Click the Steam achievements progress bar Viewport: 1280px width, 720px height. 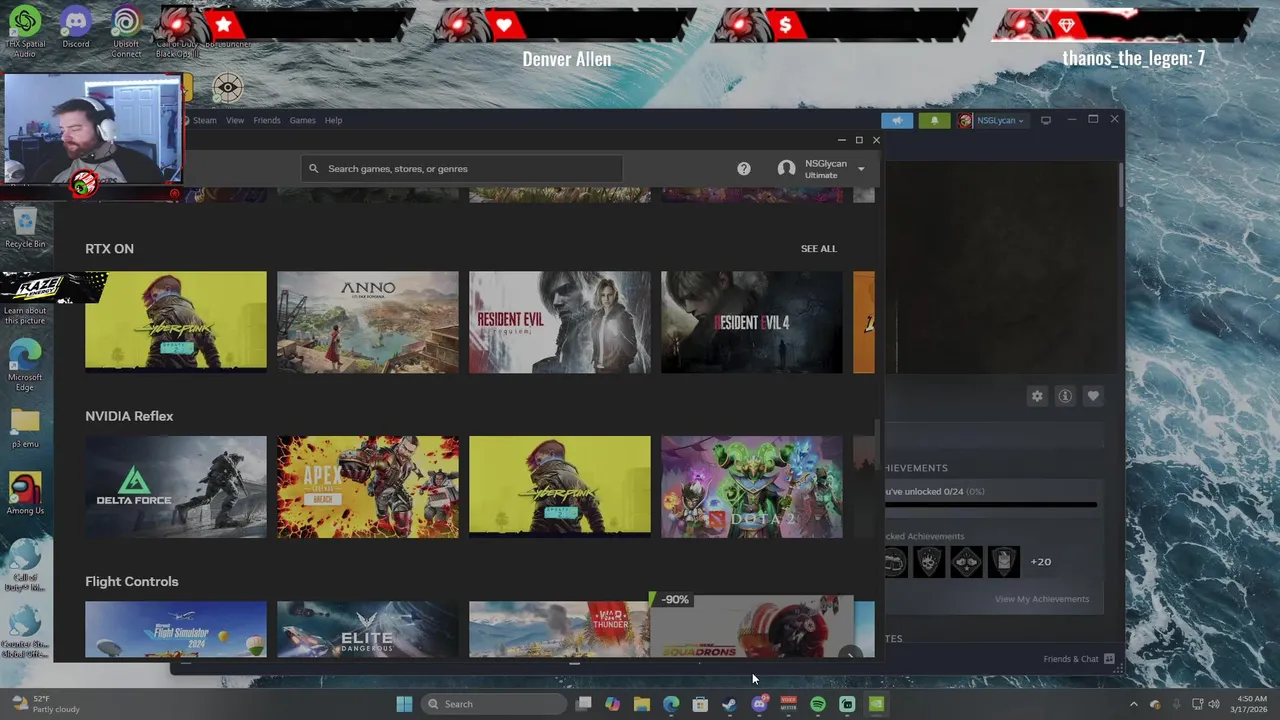coord(991,505)
